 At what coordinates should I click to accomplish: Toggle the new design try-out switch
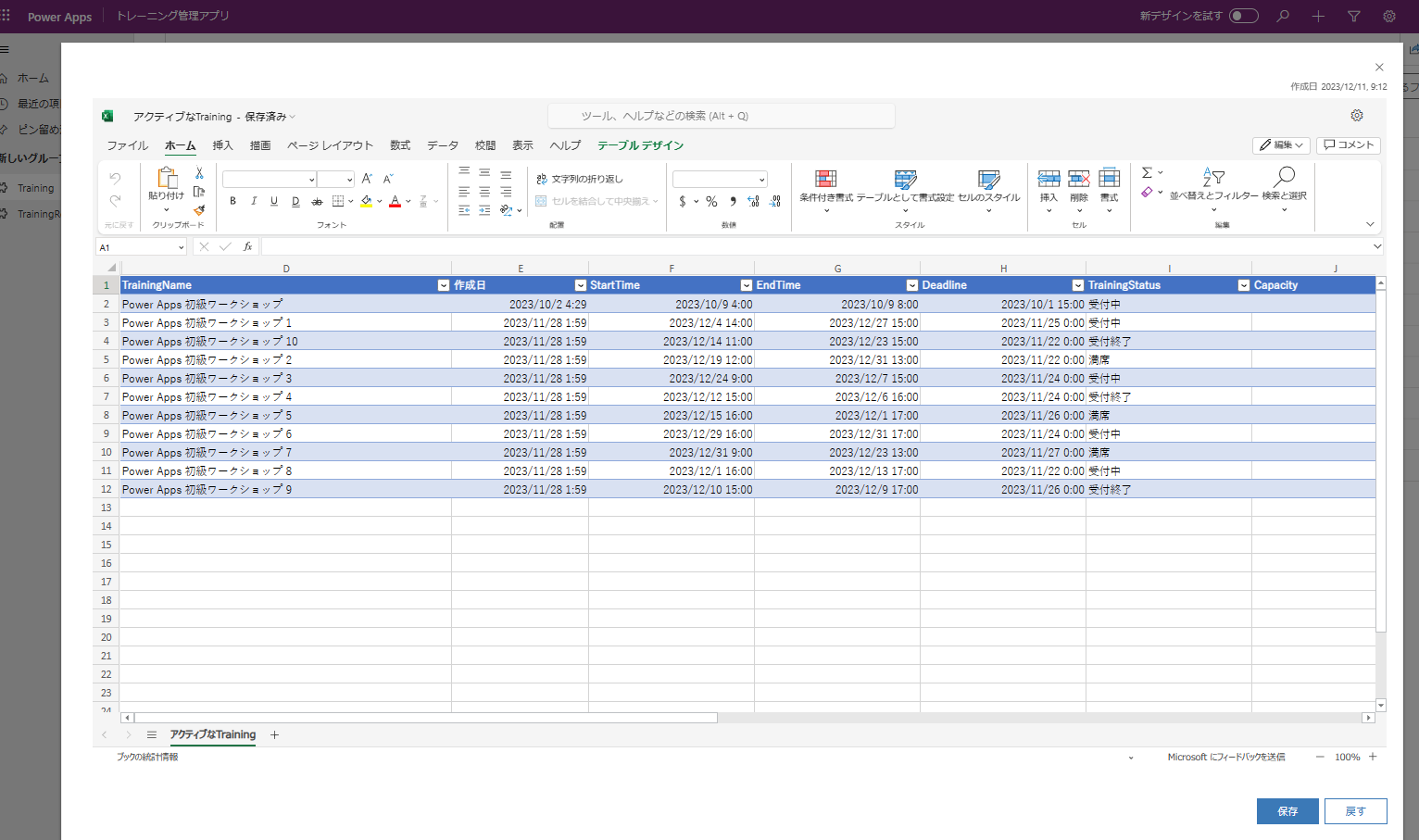click(x=1244, y=16)
